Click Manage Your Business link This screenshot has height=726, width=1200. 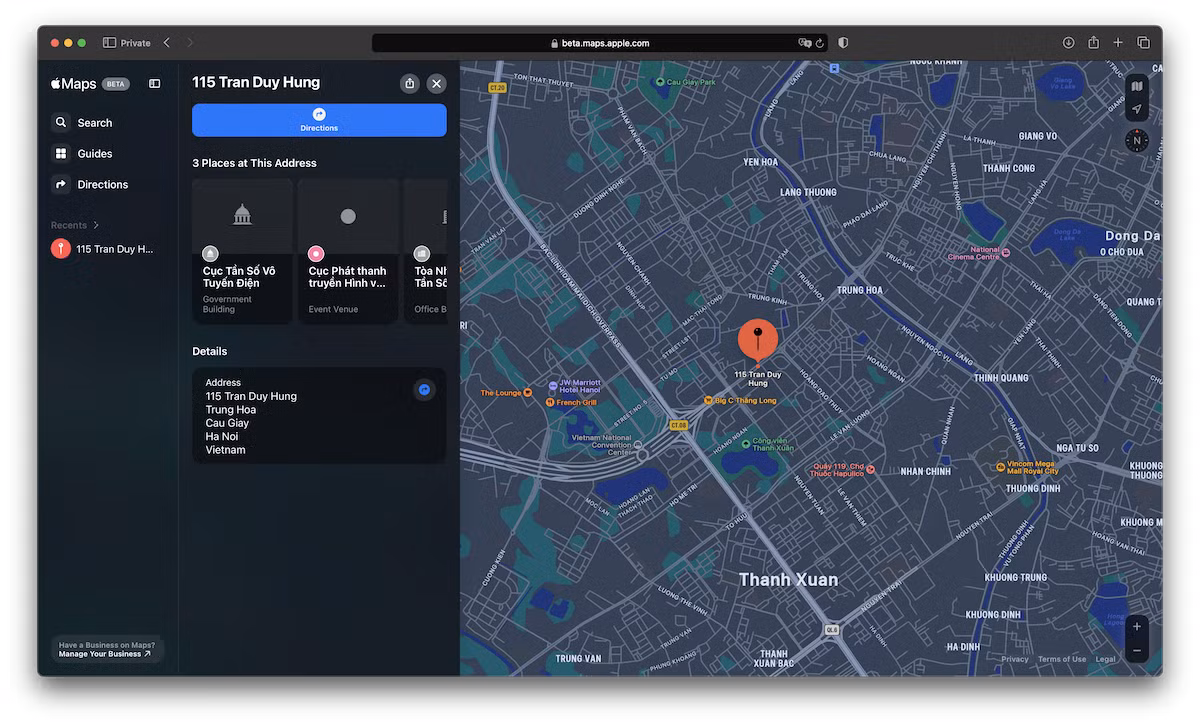tap(104, 654)
